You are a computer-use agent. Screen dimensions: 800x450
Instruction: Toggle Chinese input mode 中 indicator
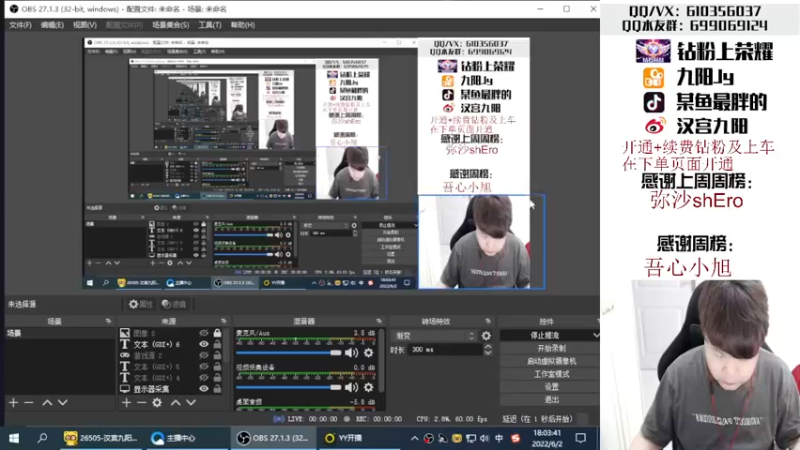(499, 438)
